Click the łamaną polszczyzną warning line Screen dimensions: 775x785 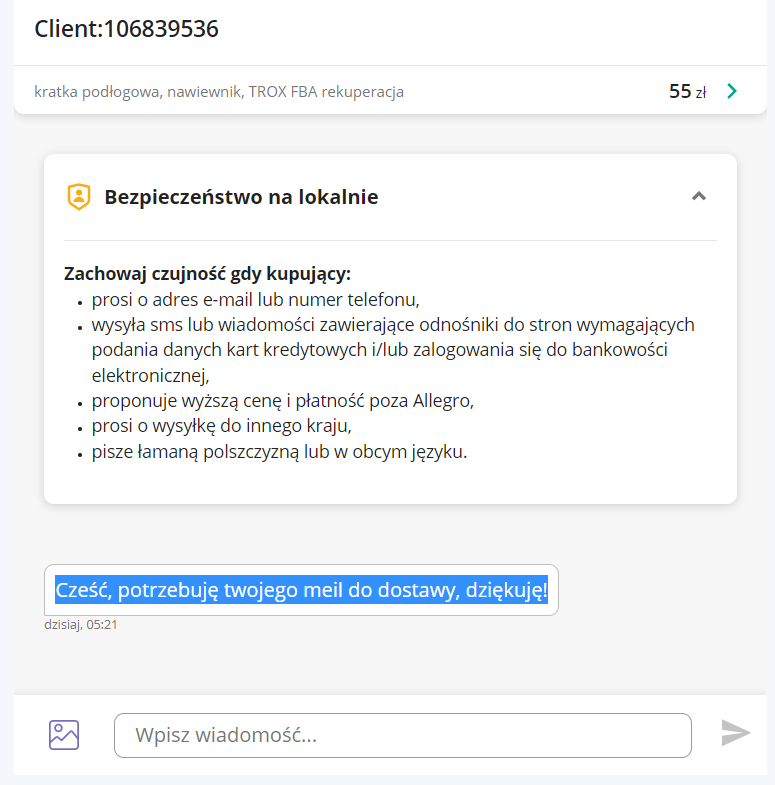pos(279,452)
